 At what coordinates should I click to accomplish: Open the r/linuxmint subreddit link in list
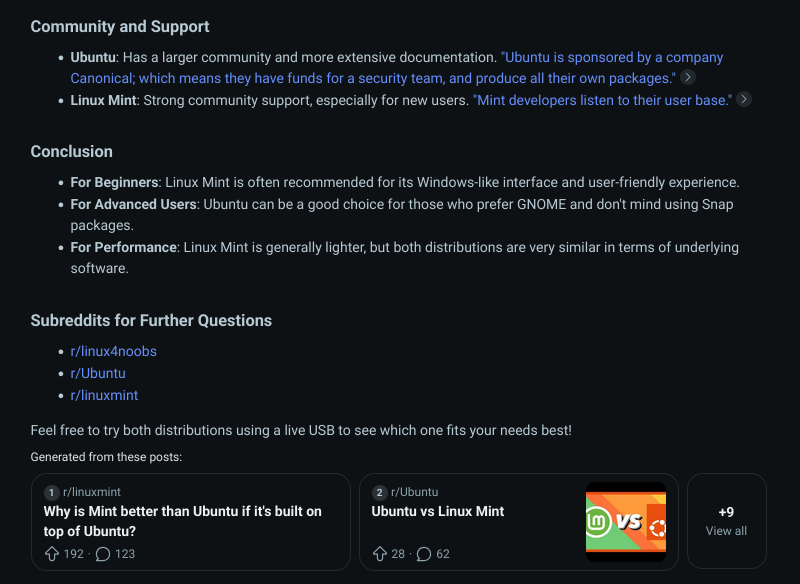pos(104,395)
